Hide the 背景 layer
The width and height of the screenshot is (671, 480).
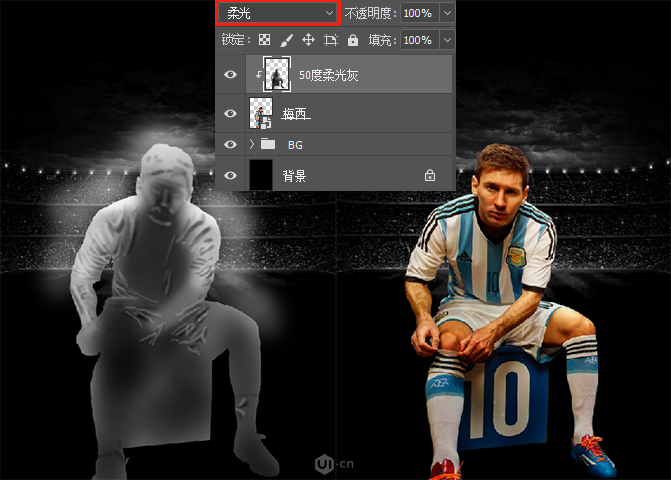point(230,175)
